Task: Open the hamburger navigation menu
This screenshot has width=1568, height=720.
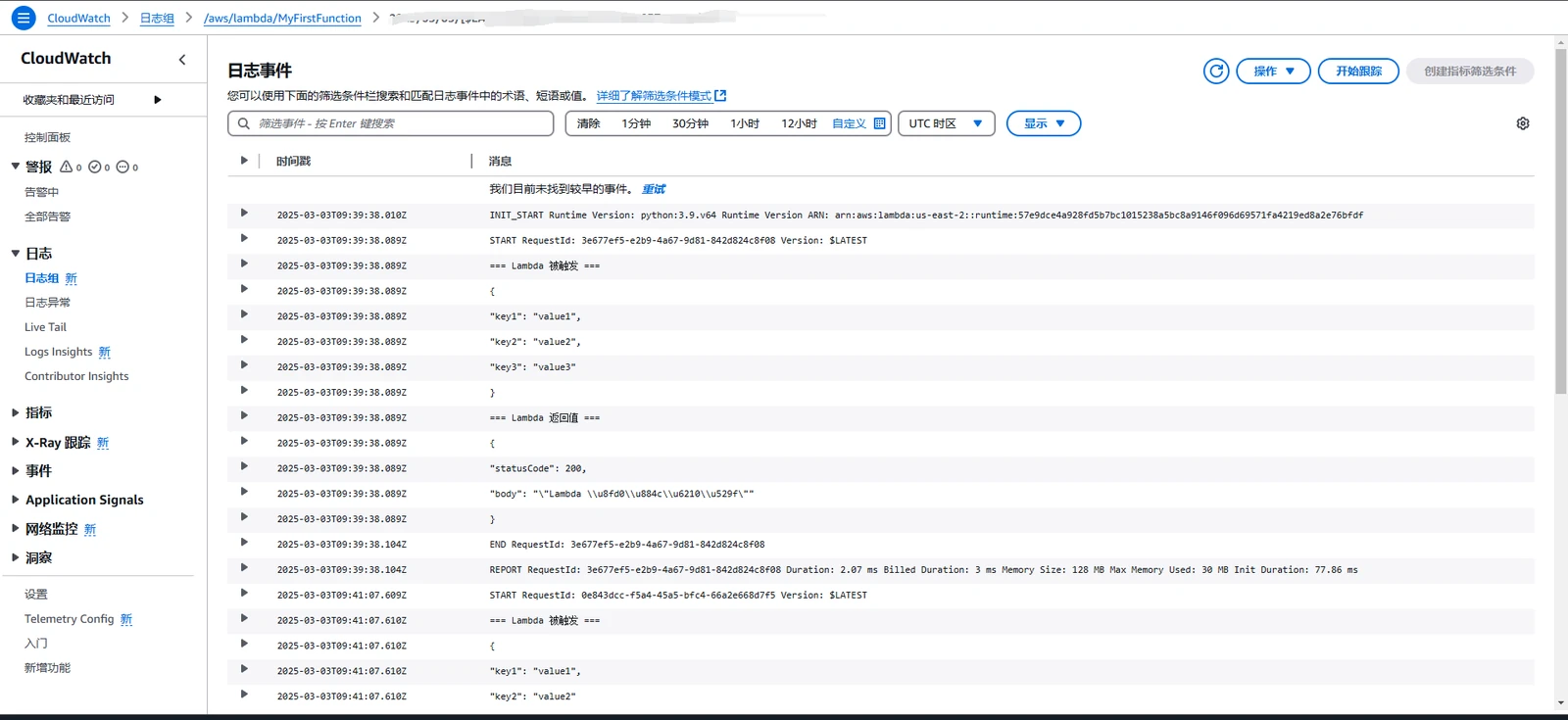Action: (x=24, y=18)
